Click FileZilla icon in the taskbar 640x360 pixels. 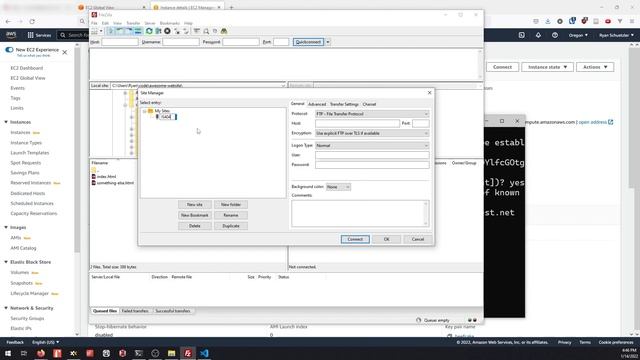click(188, 353)
